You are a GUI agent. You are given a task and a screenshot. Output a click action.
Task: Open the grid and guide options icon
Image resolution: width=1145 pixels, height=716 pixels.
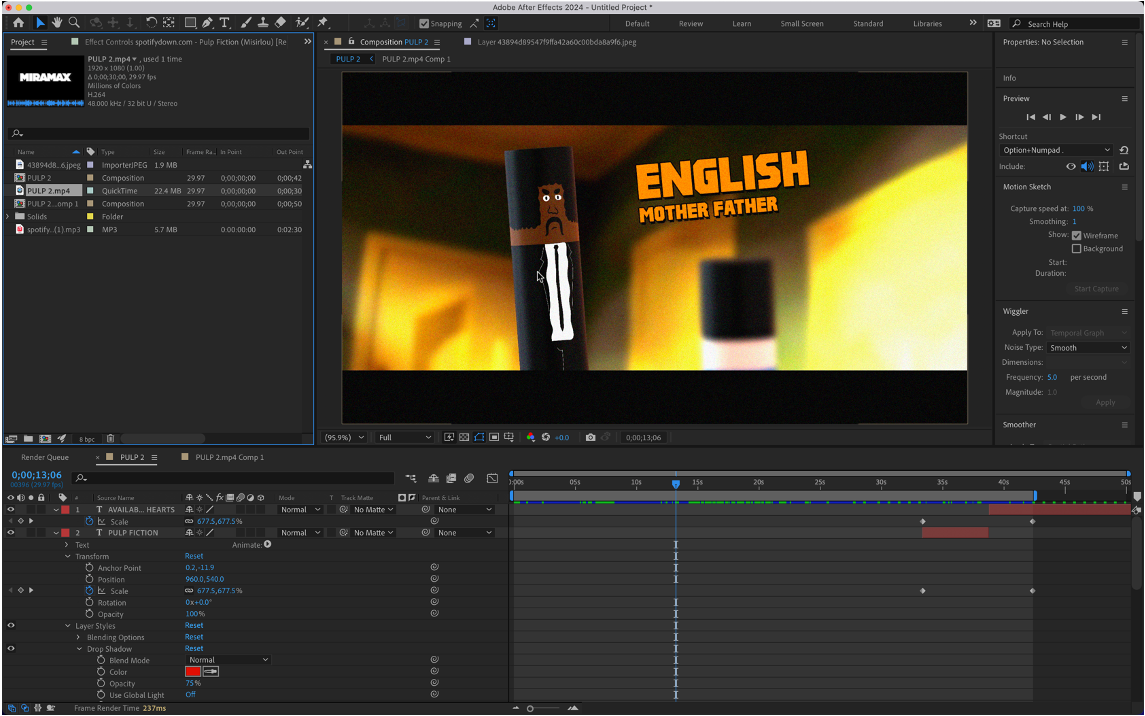509,438
